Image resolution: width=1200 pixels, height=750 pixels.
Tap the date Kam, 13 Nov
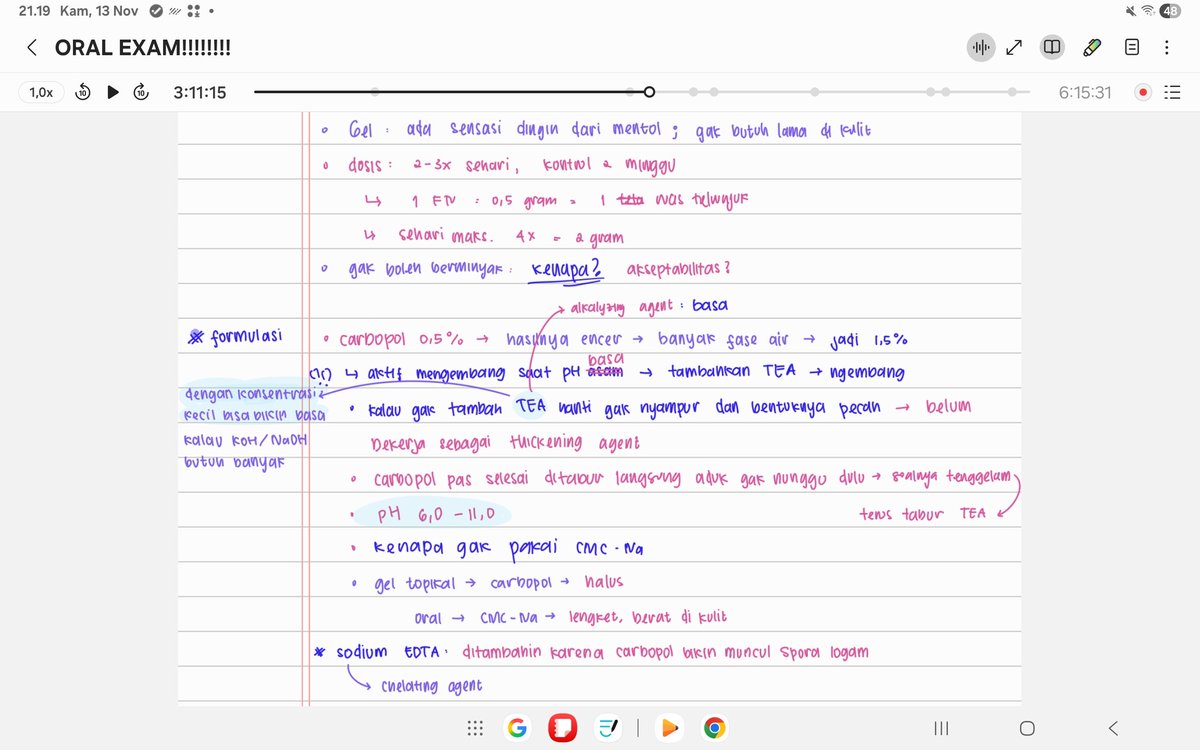pyautogui.click(x=99, y=11)
